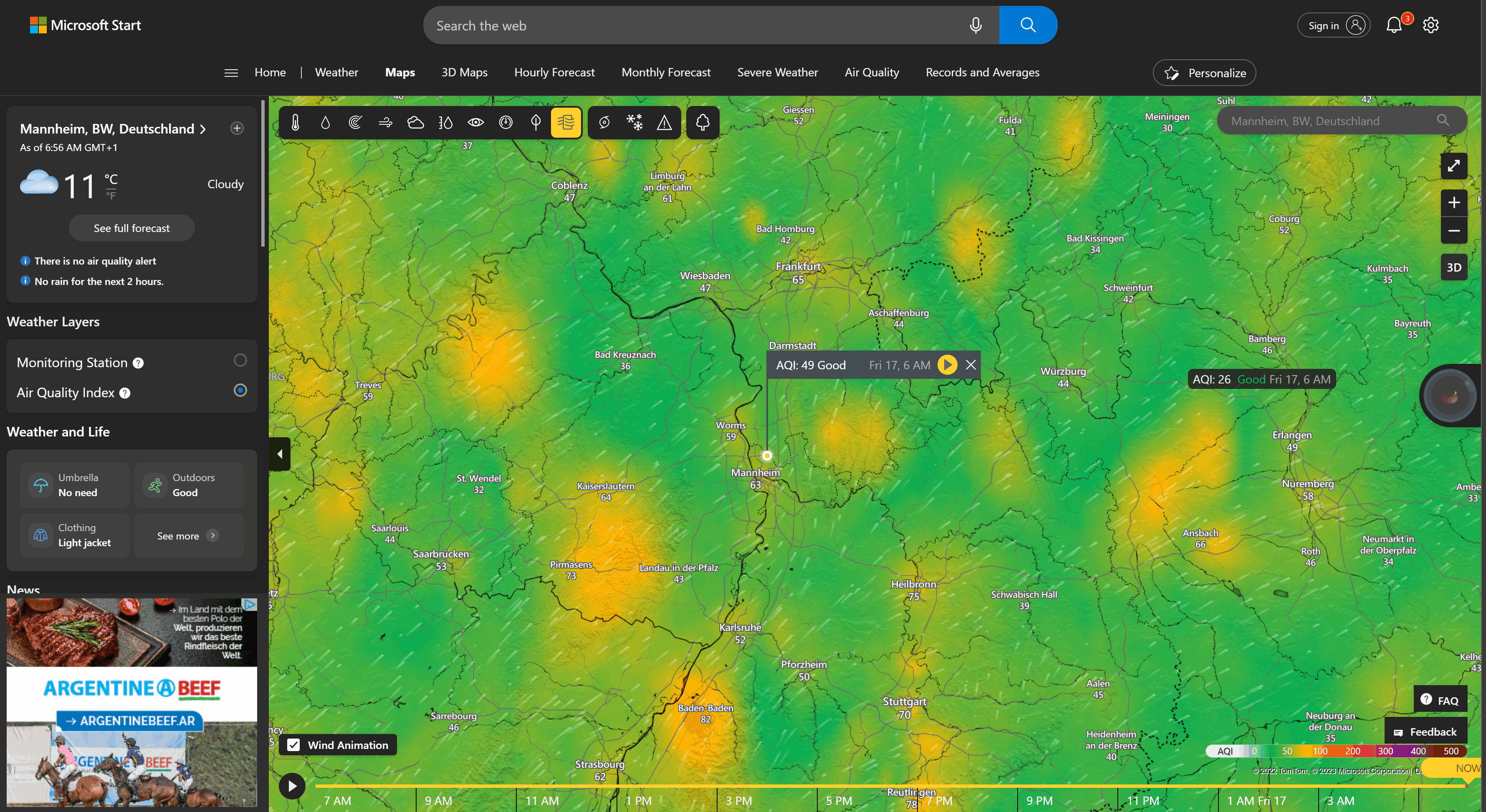Open the Visibility eye layer

pos(475,122)
